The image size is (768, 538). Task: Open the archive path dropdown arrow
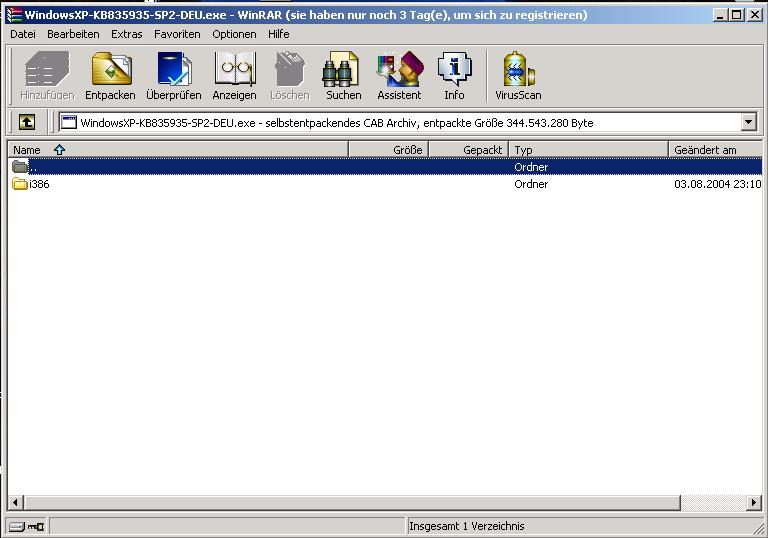748,122
